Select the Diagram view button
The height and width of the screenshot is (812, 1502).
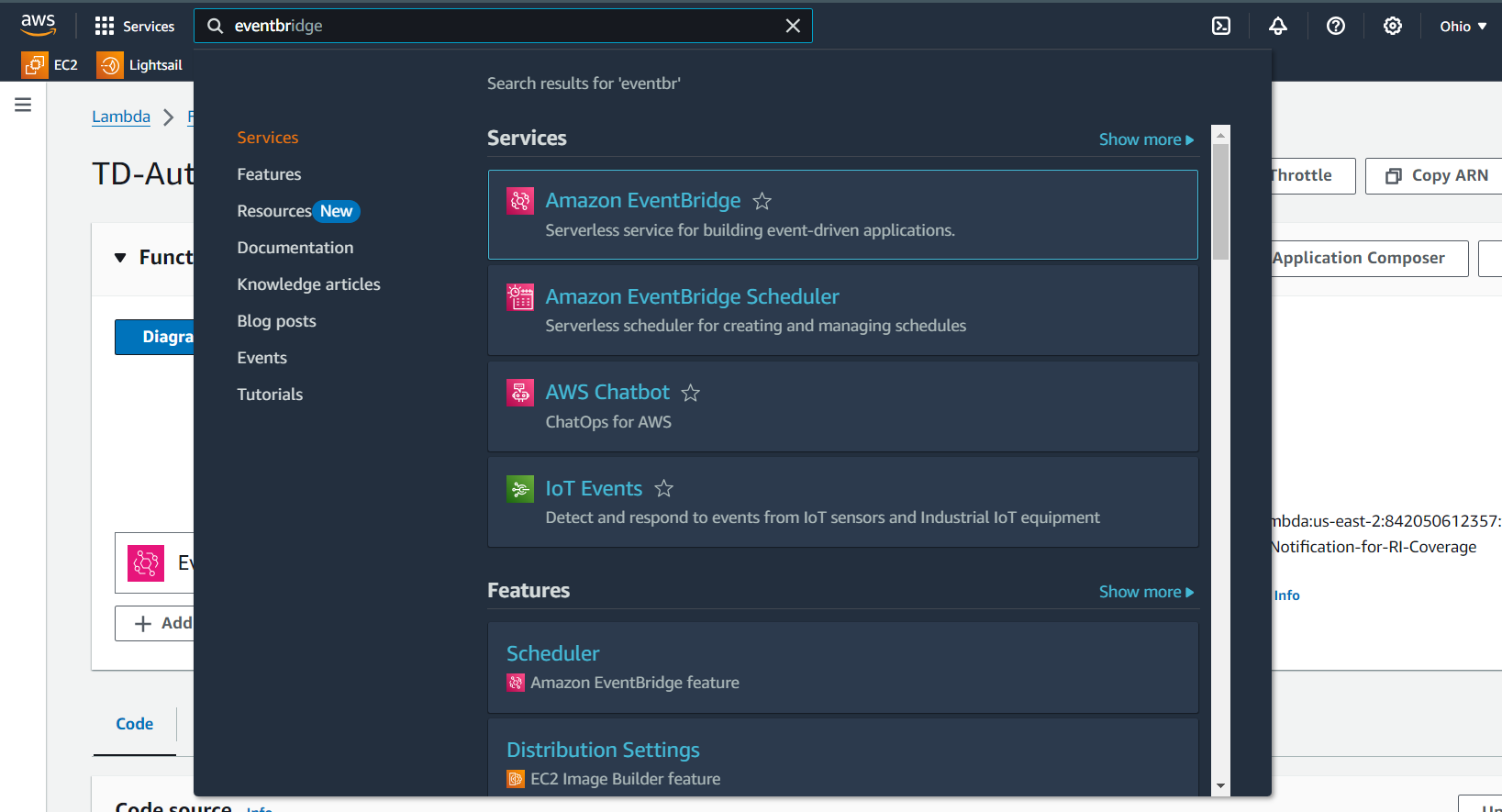tap(154, 337)
